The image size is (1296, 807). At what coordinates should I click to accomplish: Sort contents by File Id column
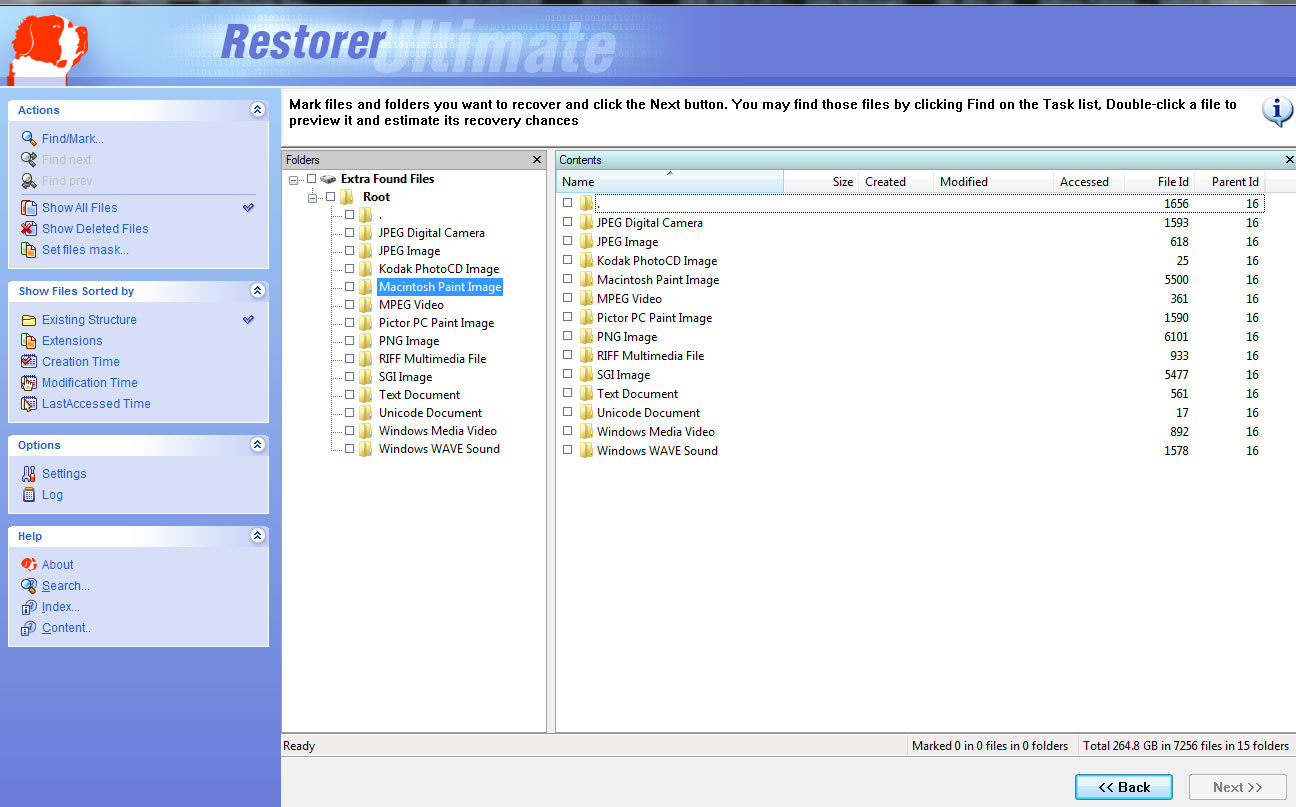click(1159, 182)
